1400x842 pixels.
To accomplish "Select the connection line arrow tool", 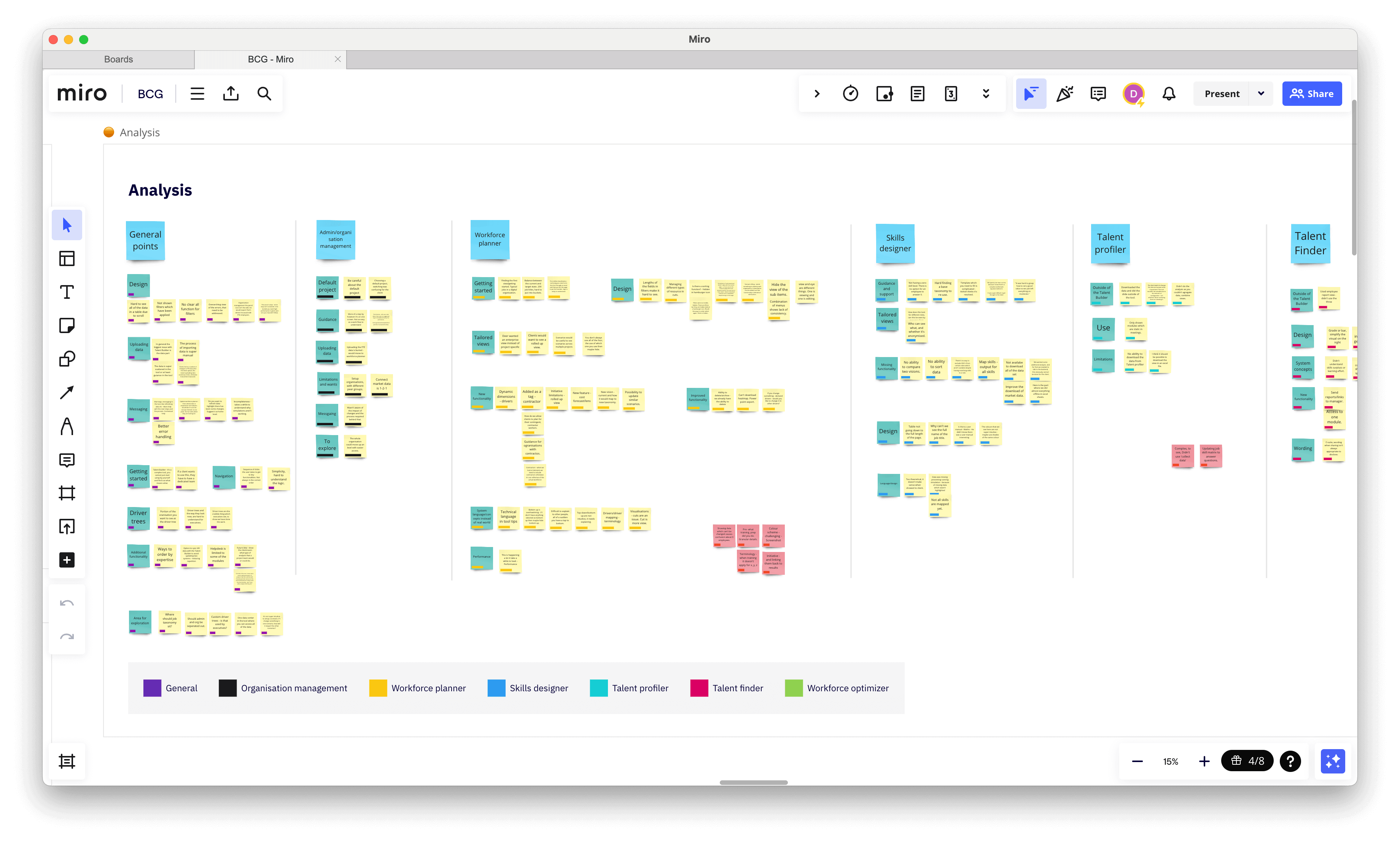I will [x=67, y=392].
